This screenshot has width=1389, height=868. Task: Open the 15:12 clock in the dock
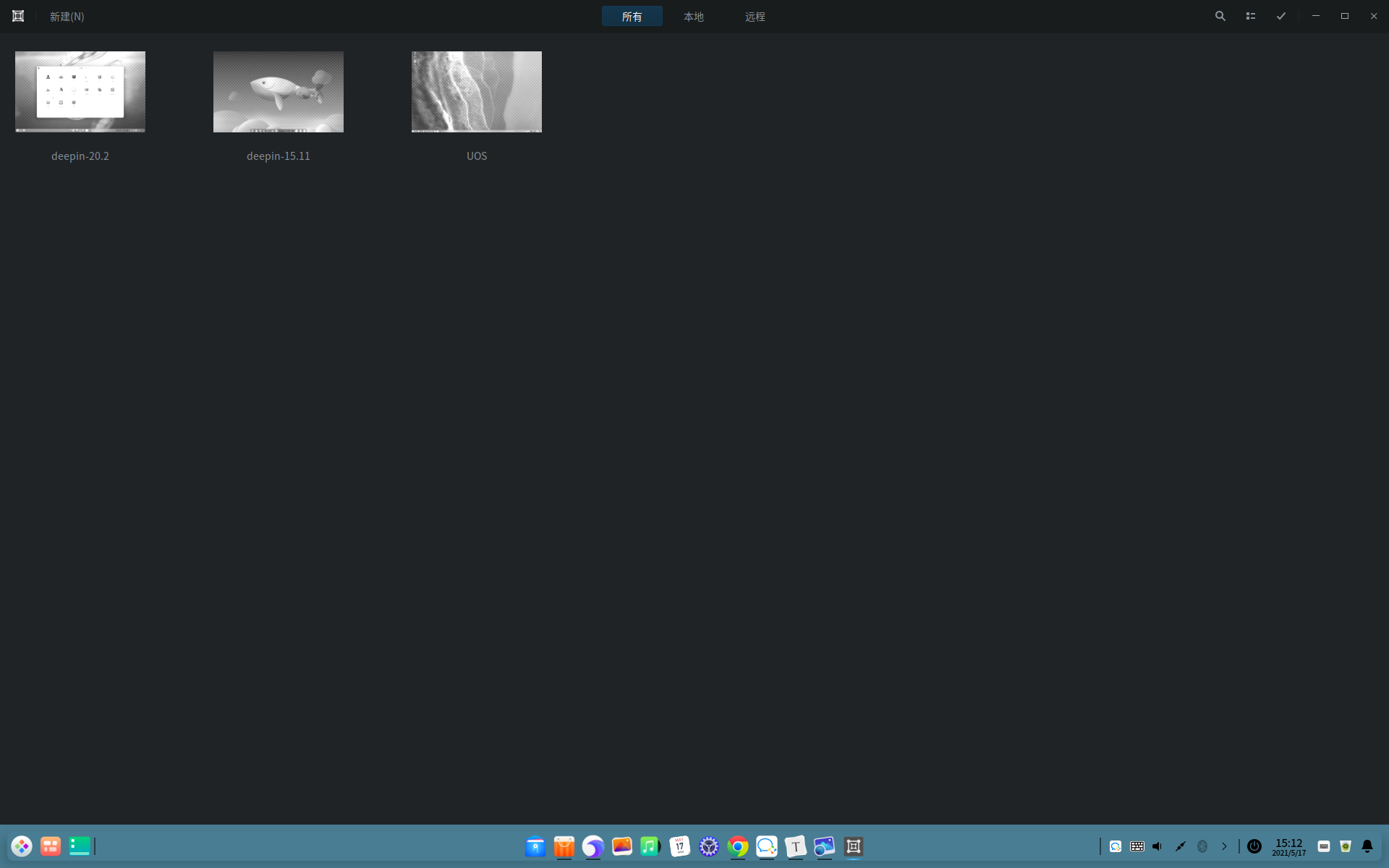coord(1289,847)
